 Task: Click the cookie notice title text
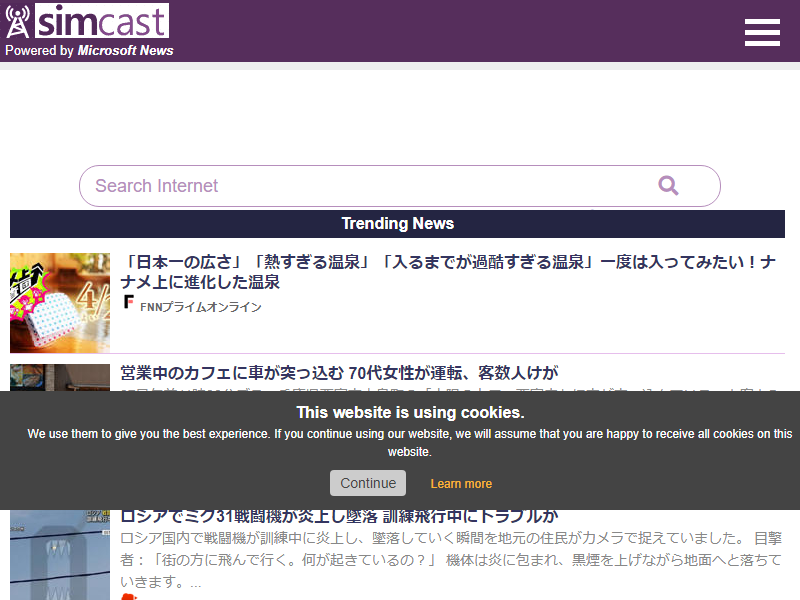tap(410, 412)
